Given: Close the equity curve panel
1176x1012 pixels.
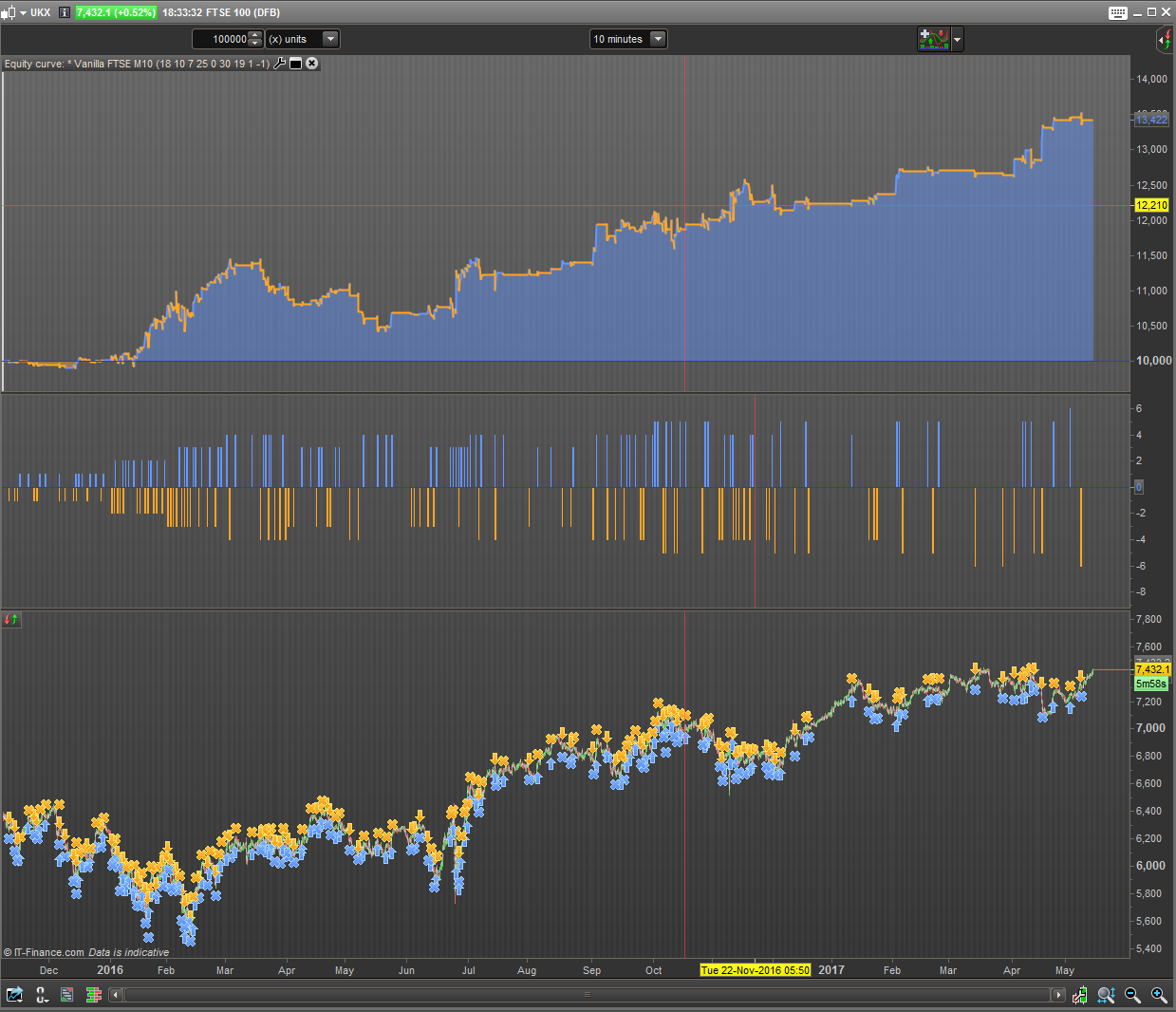Looking at the screenshot, I should point(311,64).
